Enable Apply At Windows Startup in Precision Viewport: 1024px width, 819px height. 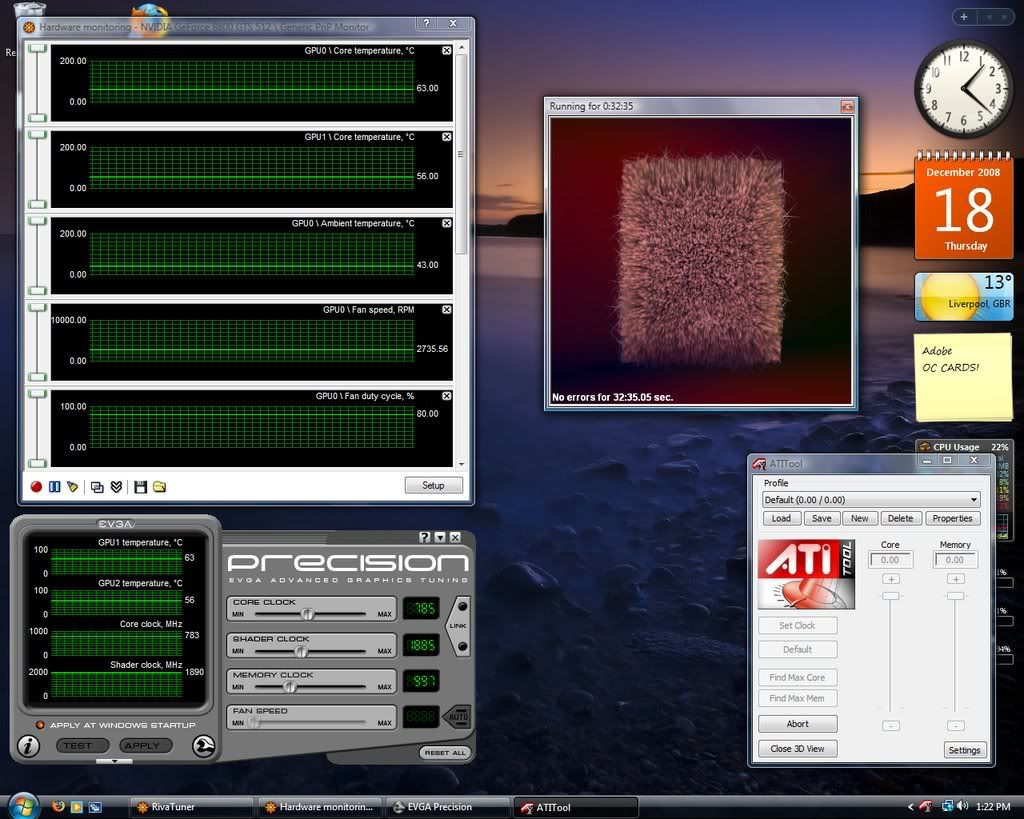40,724
